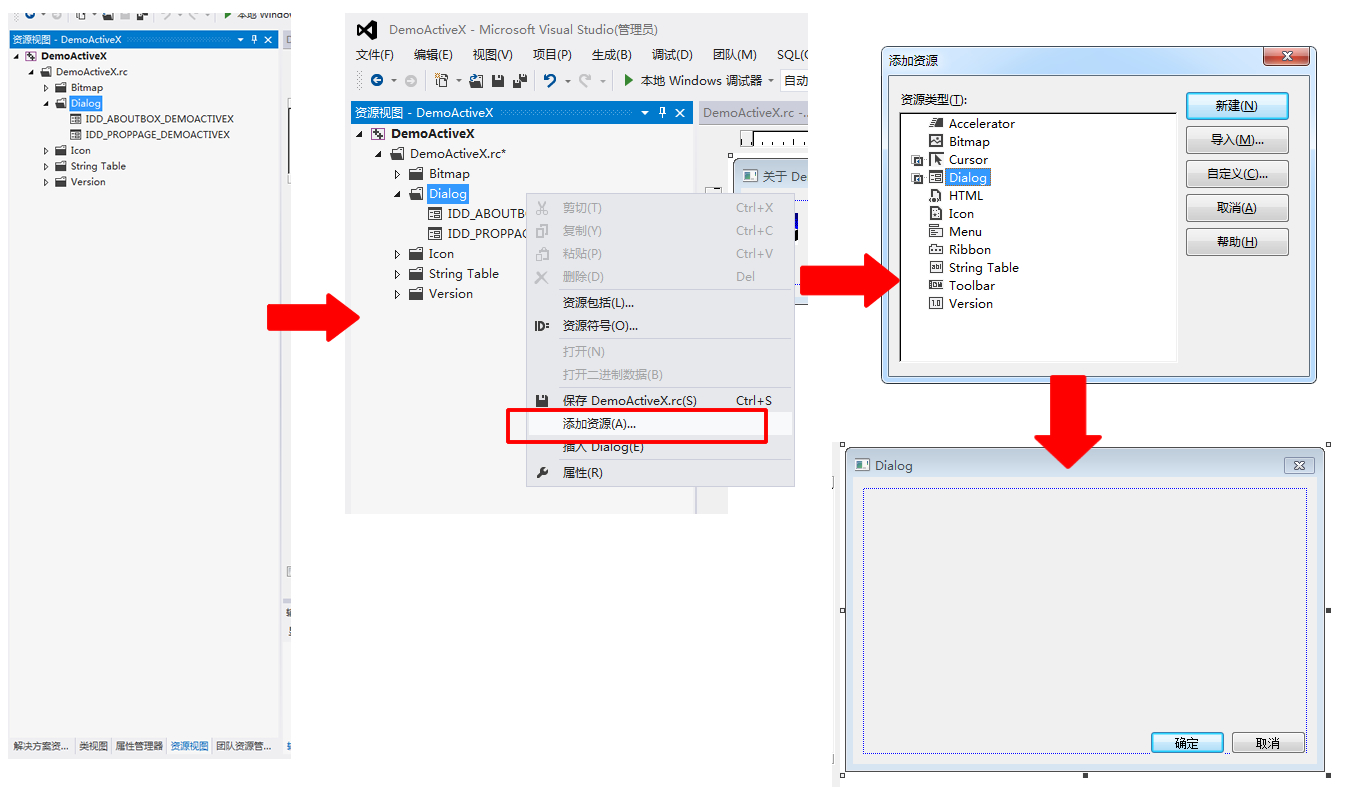1357x794 pixels.
Task: Select Menu in the 添加资源 type list
Action: (x=965, y=231)
